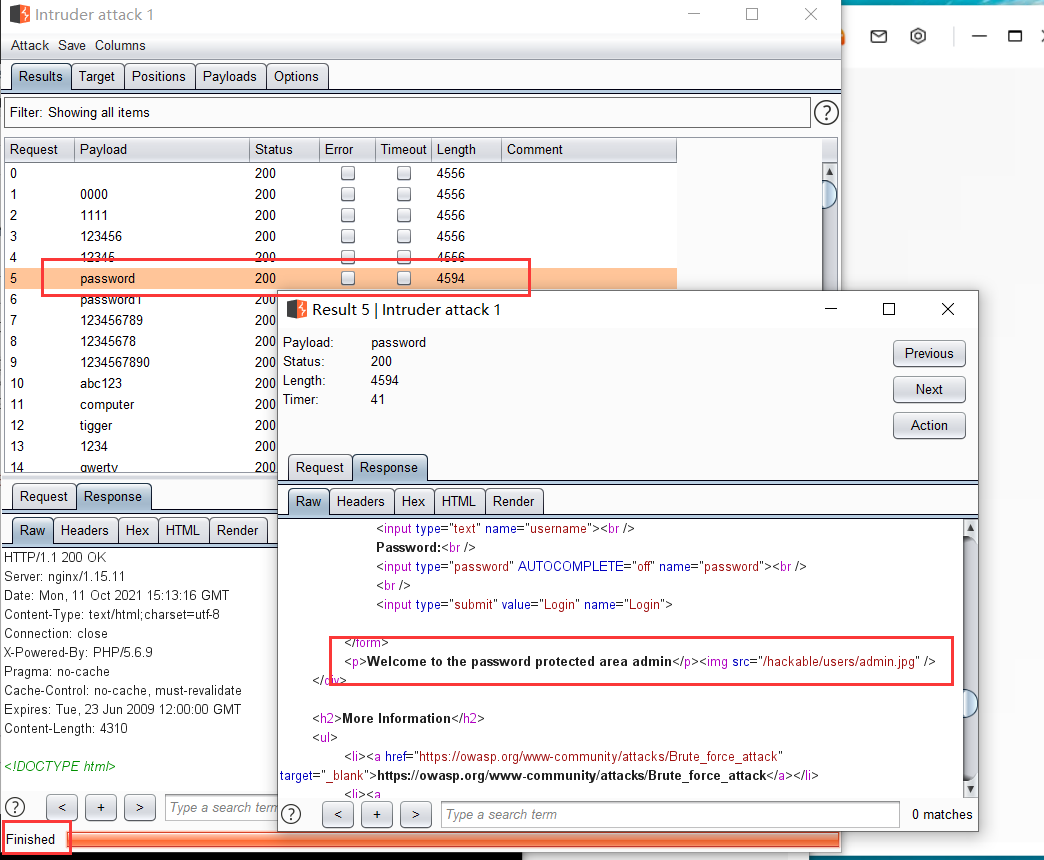Open the mail envelope icon in background window
1044x860 pixels.
click(x=879, y=37)
